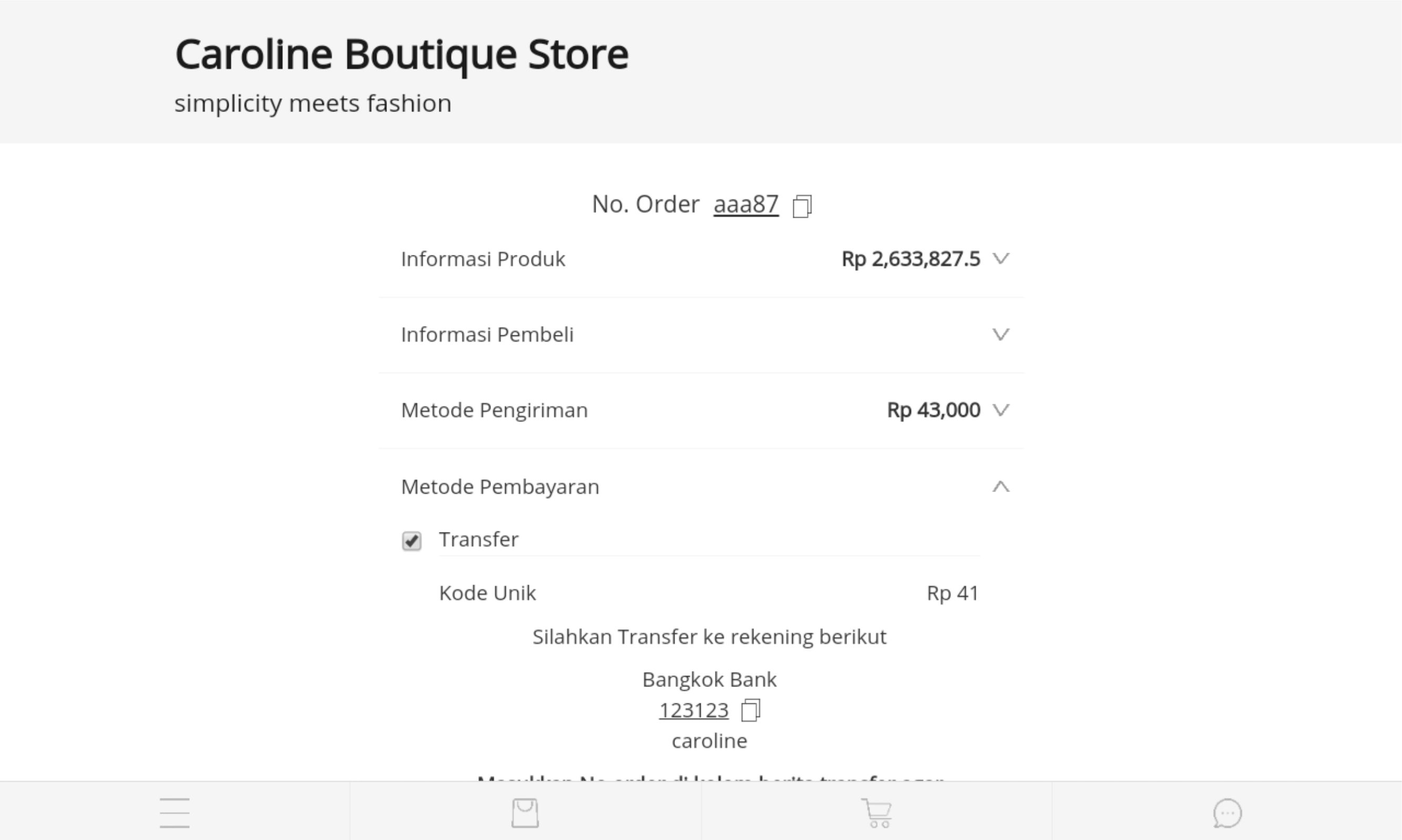Select the Metode Pengiriman section label

[x=494, y=410]
